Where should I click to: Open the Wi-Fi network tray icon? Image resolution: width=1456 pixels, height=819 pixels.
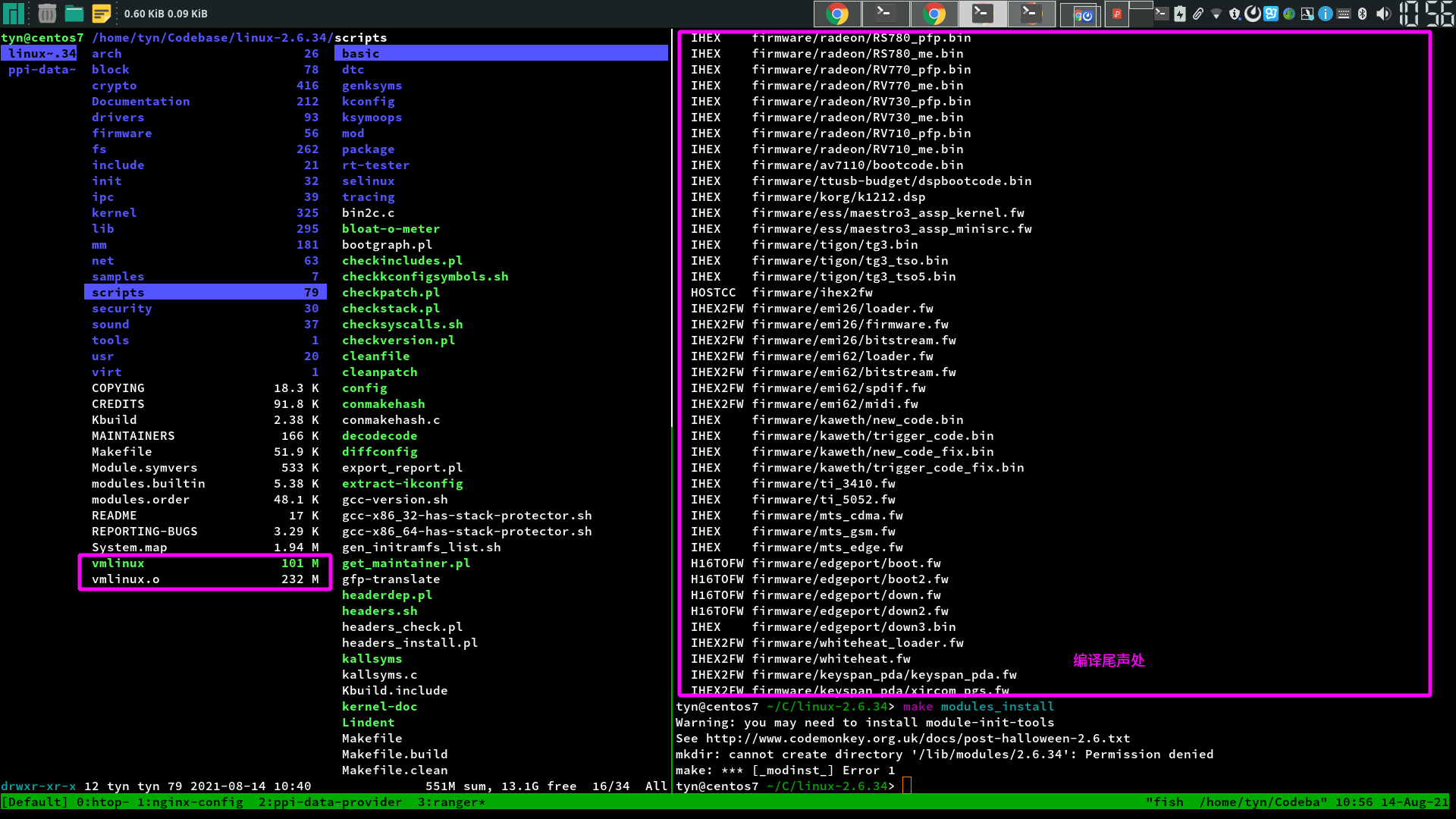tap(1216, 14)
